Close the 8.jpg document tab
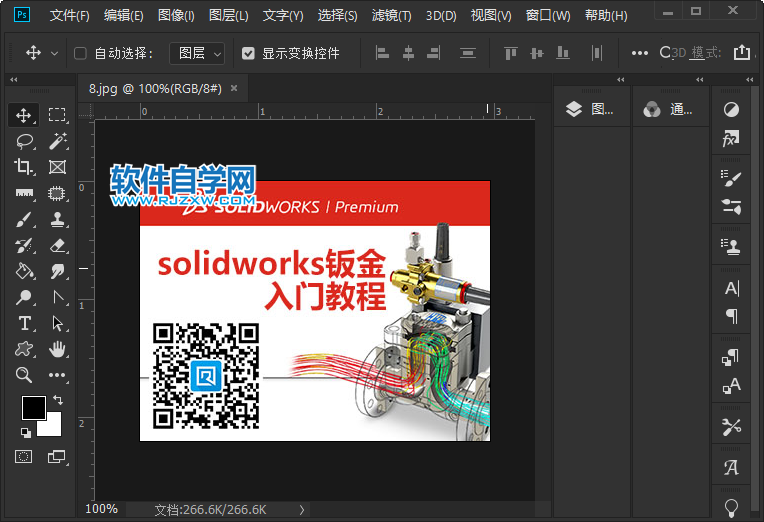Viewport: 764px width, 522px height. (x=234, y=88)
